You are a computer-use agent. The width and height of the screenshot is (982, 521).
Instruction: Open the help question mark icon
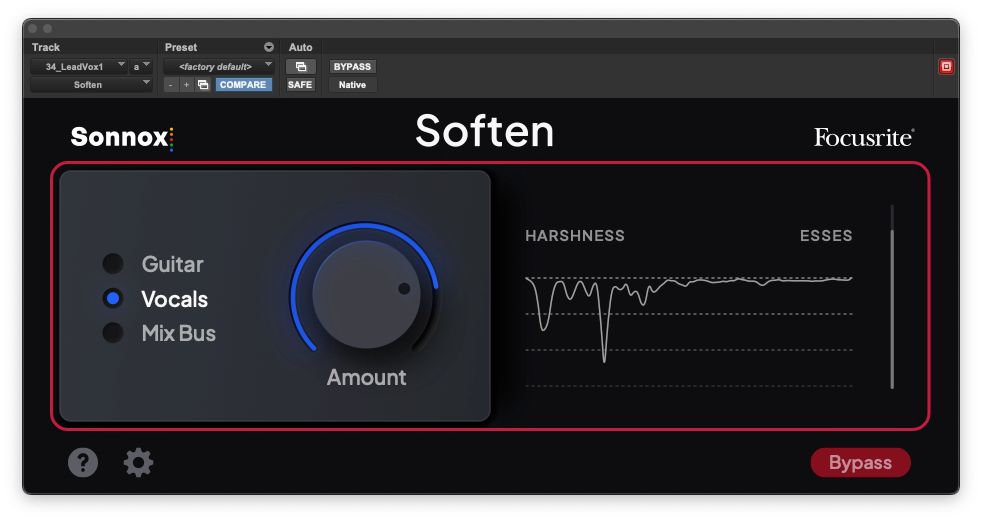pos(83,463)
